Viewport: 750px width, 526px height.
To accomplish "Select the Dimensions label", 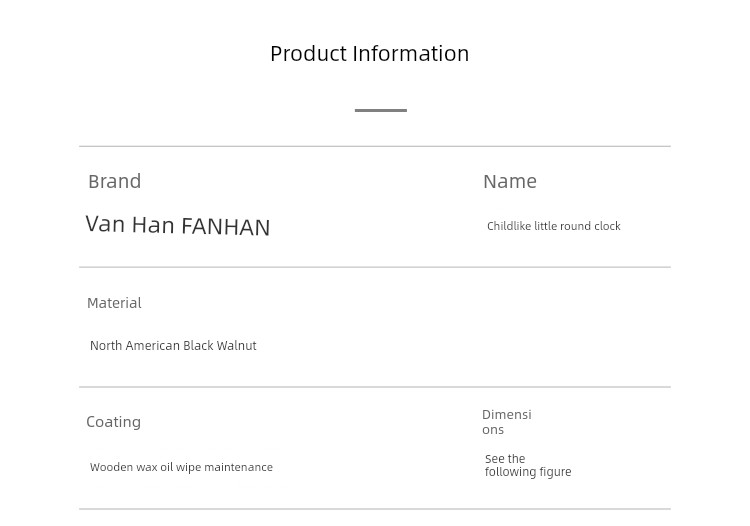I will [507, 422].
